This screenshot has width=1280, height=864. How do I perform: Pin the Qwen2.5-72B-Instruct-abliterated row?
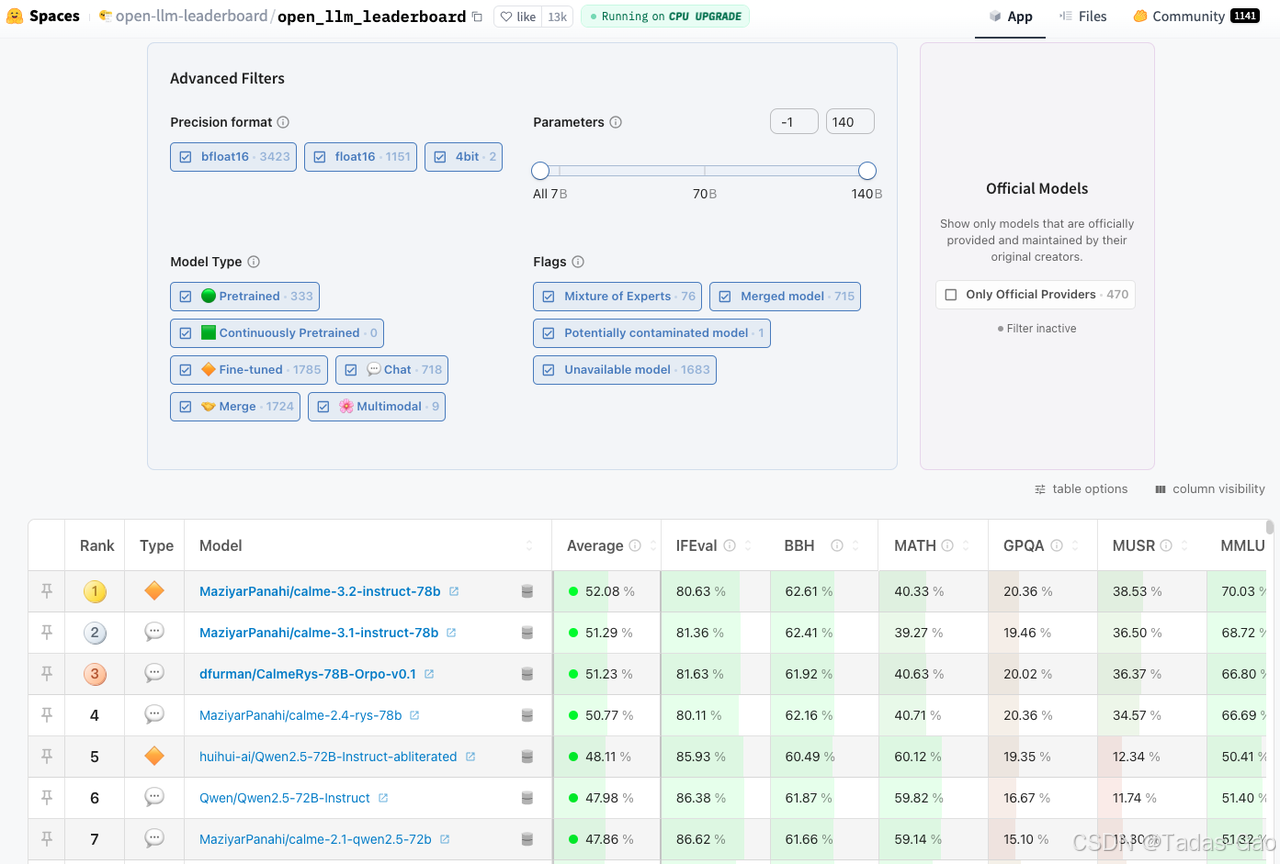pos(46,756)
